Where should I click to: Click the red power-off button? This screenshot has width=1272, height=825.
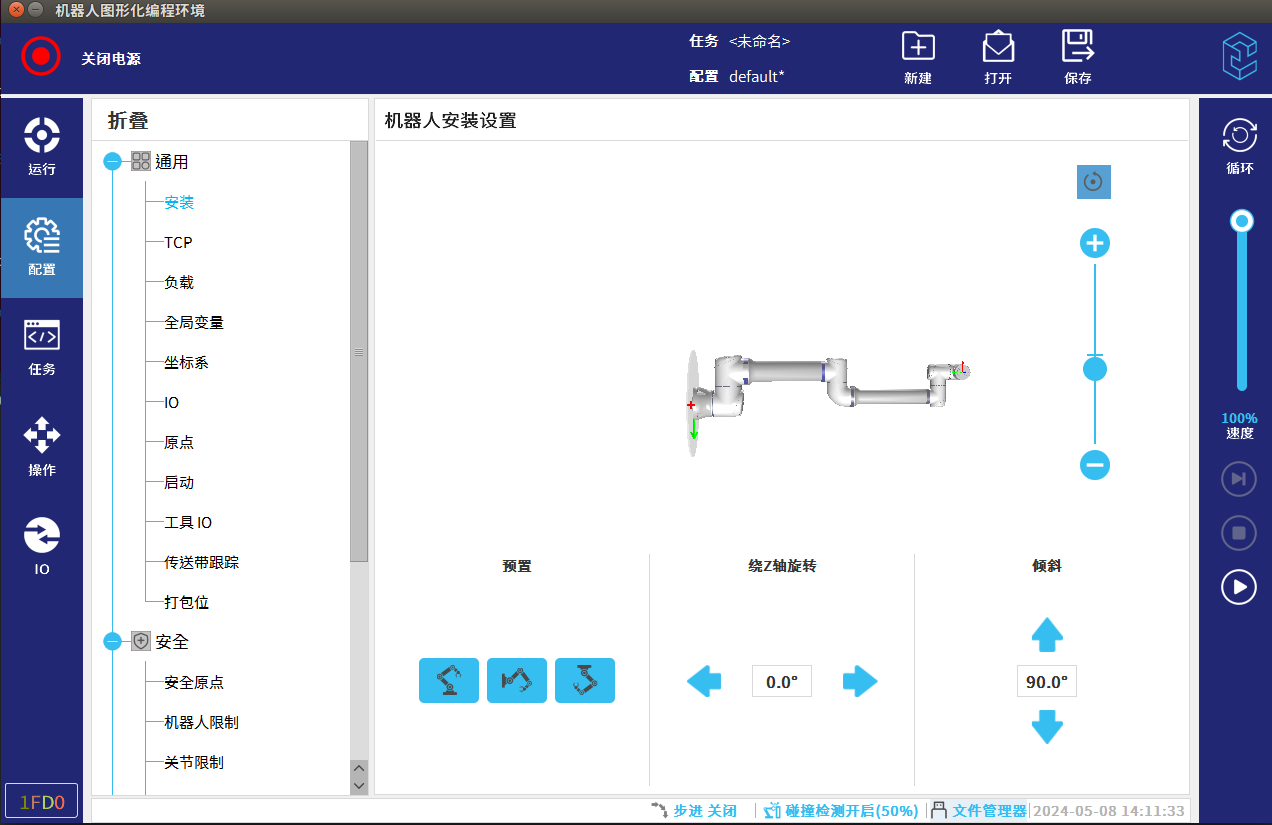point(41,57)
